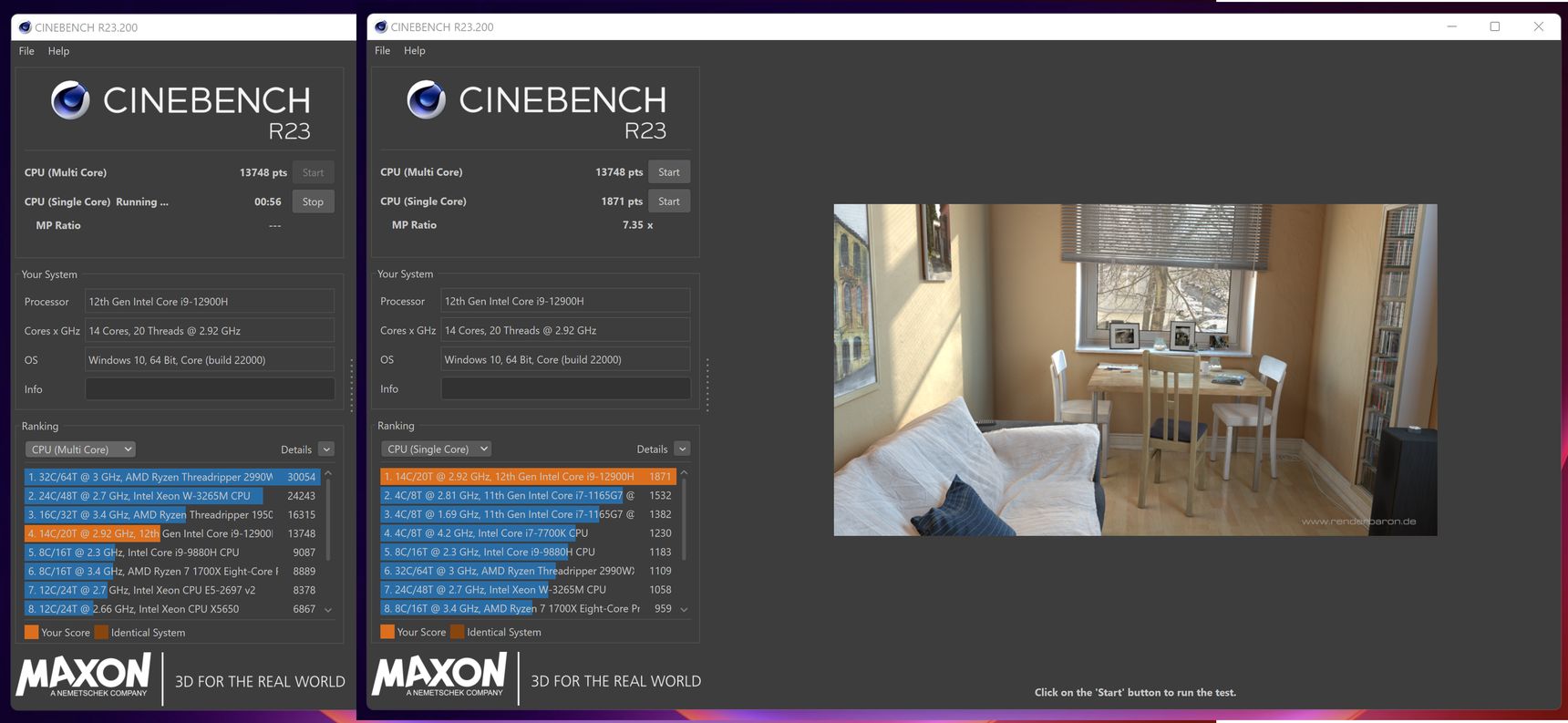
Task: Select Ryzen 7 1700X row scoring 959
Action: pos(528,608)
